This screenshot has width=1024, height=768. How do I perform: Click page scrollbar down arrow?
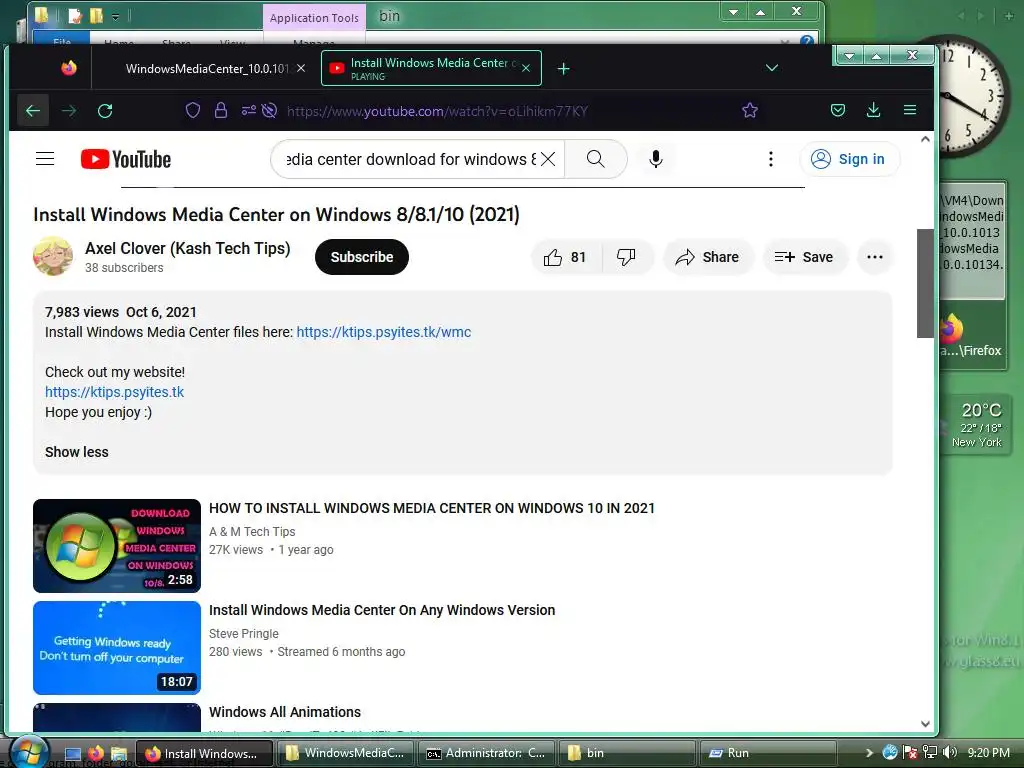pyautogui.click(x=925, y=724)
